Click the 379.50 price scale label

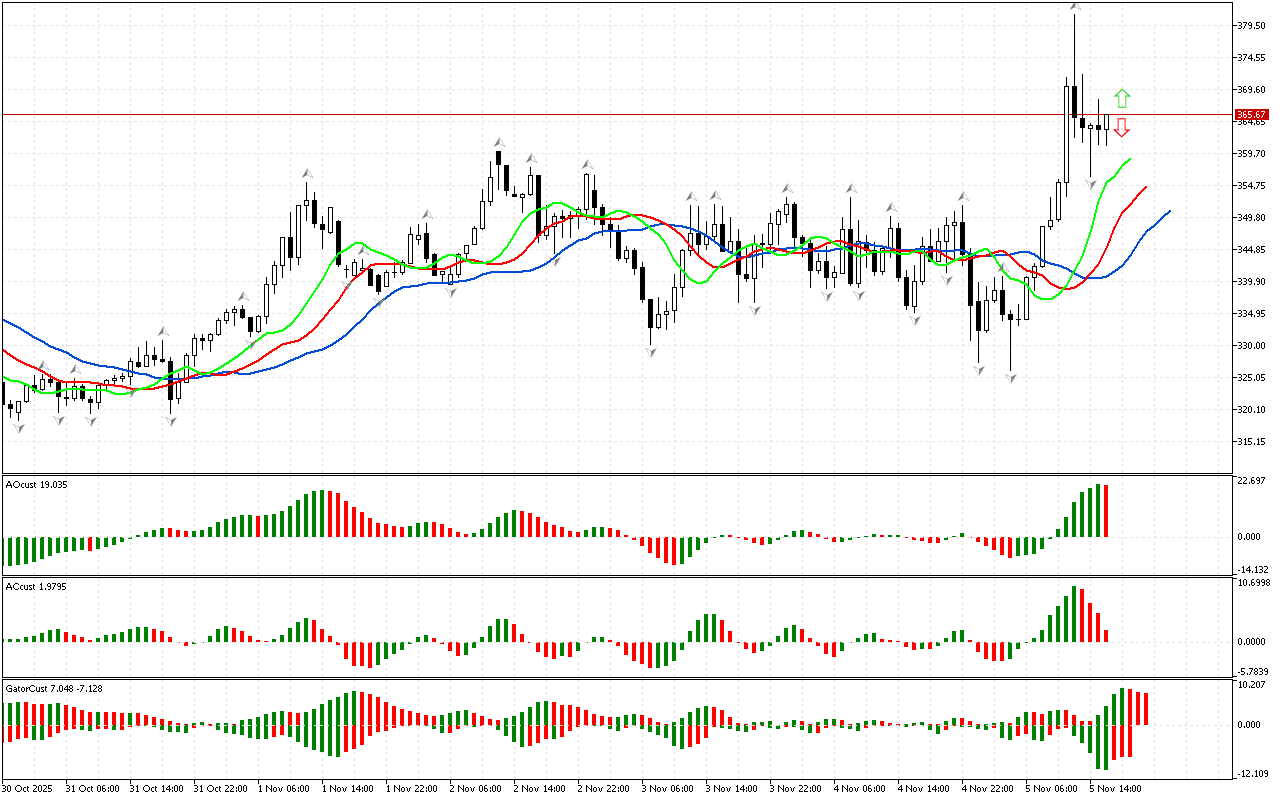[1252, 26]
